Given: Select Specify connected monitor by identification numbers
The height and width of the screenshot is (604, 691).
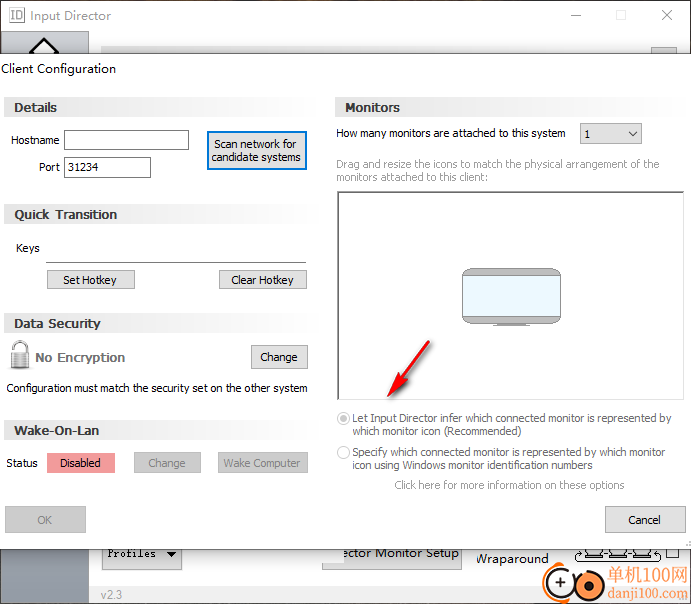Looking at the screenshot, I should point(343,452).
